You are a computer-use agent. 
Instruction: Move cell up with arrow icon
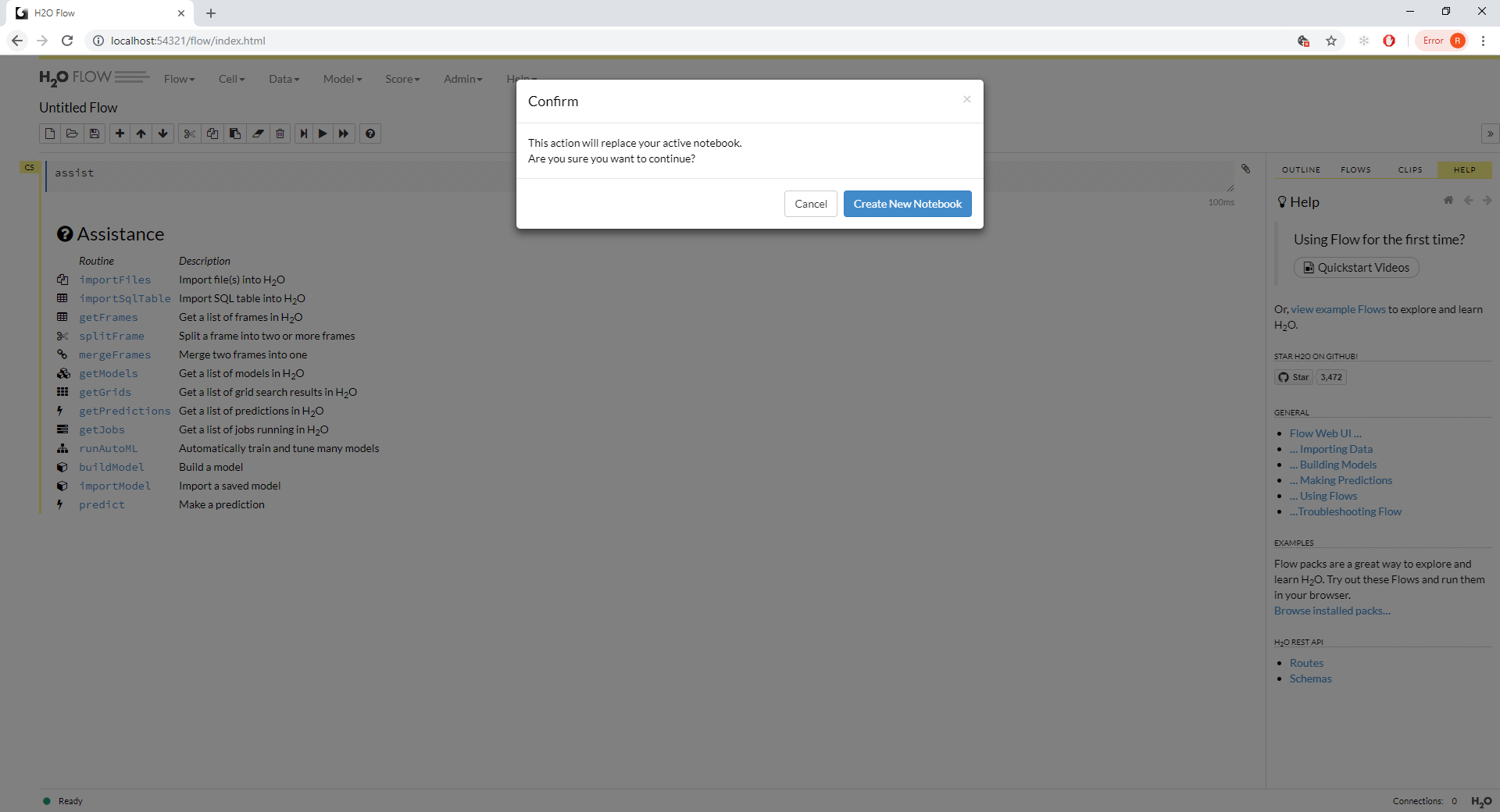(x=141, y=134)
